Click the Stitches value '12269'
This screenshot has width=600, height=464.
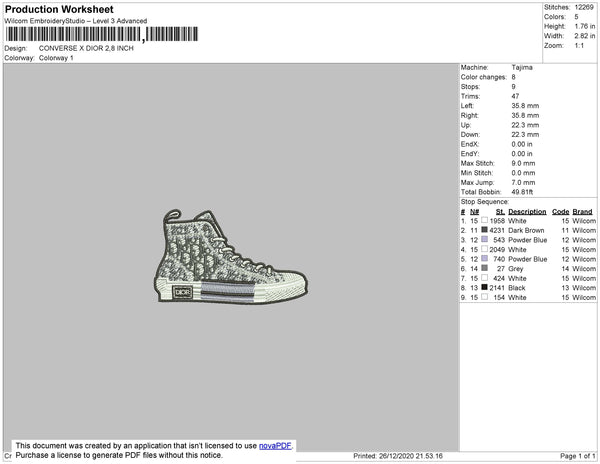pyautogui.click(x=584, y=7)
